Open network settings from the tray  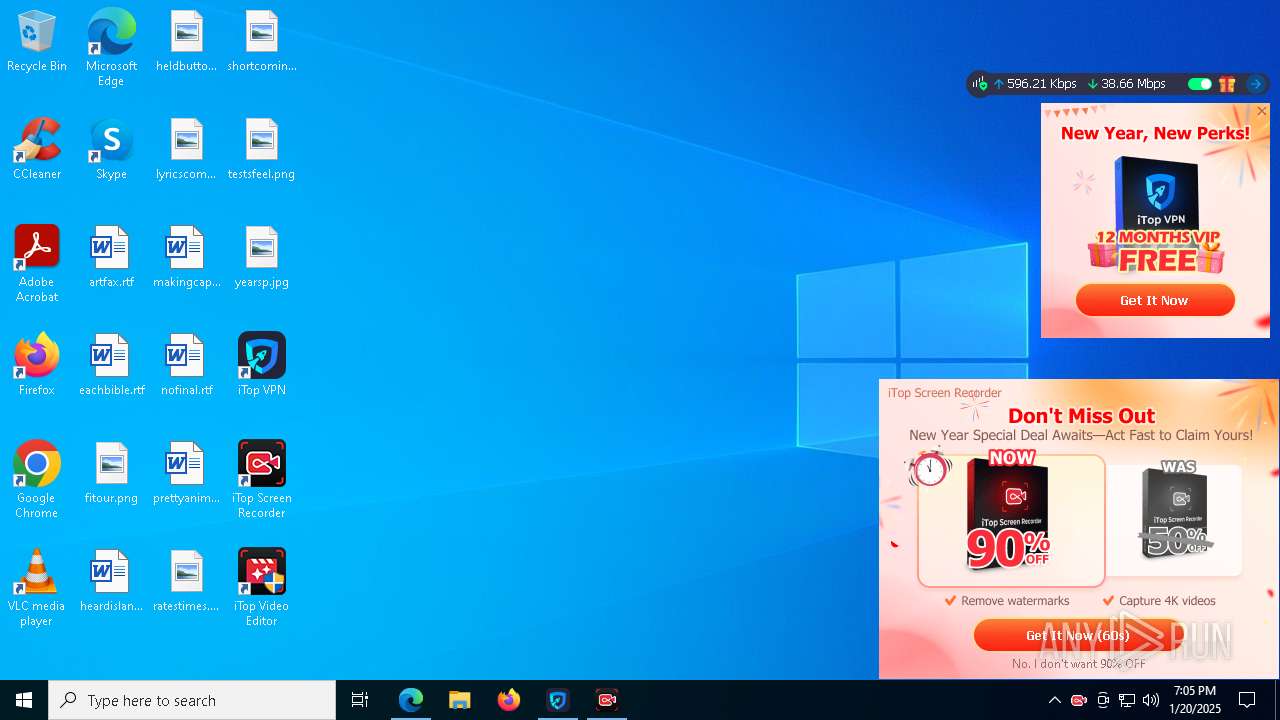click(1127, 700)
